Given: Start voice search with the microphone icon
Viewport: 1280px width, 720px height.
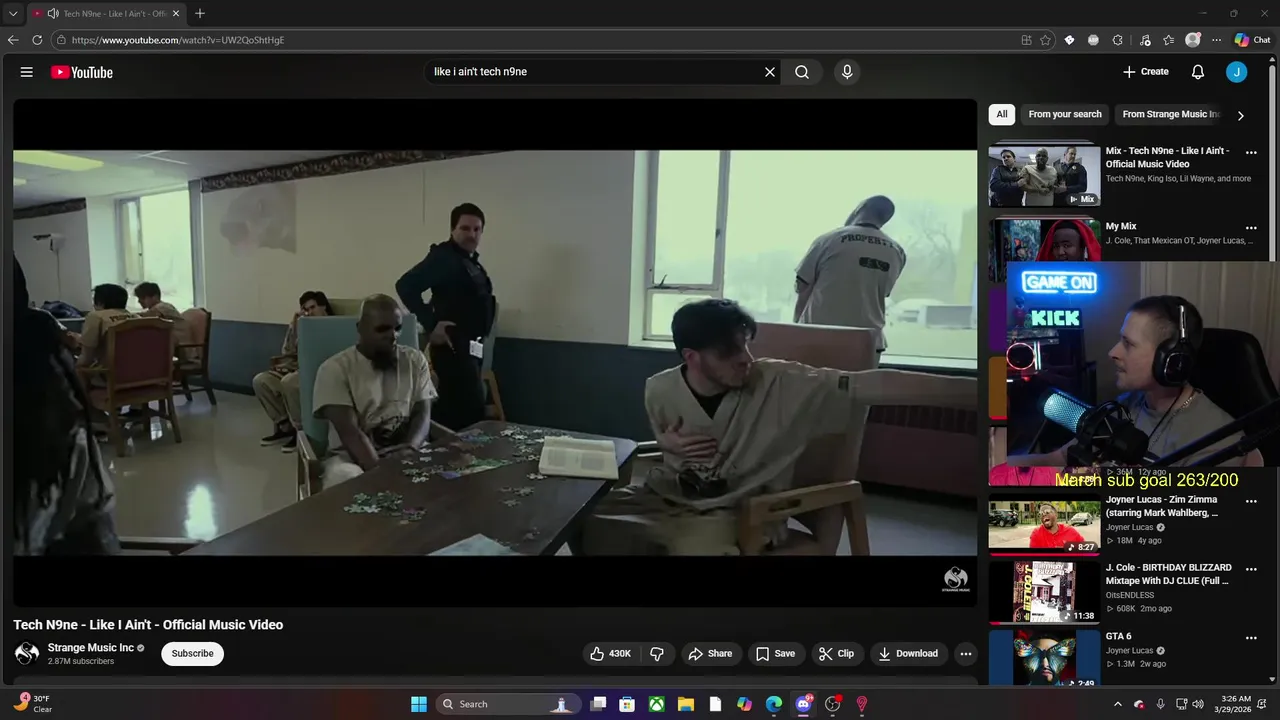Looking at the screenshot, I should (847, 72).
